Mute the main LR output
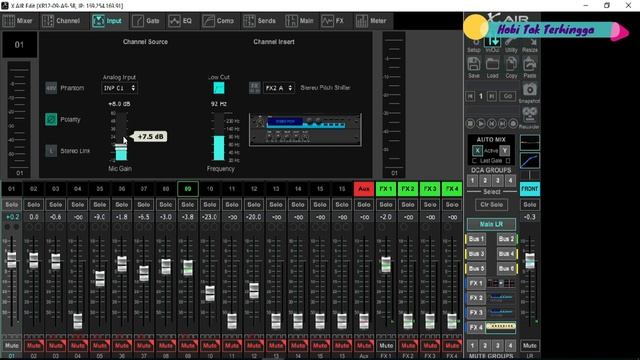 tap(529, 346)
